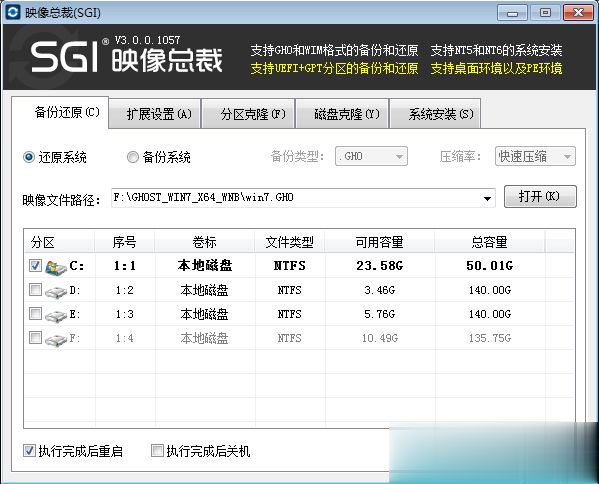The height and width of the screenshot is (484, 599).
Task: Expand the 映像文件路径 dropdown arrow
Action: 487,198
